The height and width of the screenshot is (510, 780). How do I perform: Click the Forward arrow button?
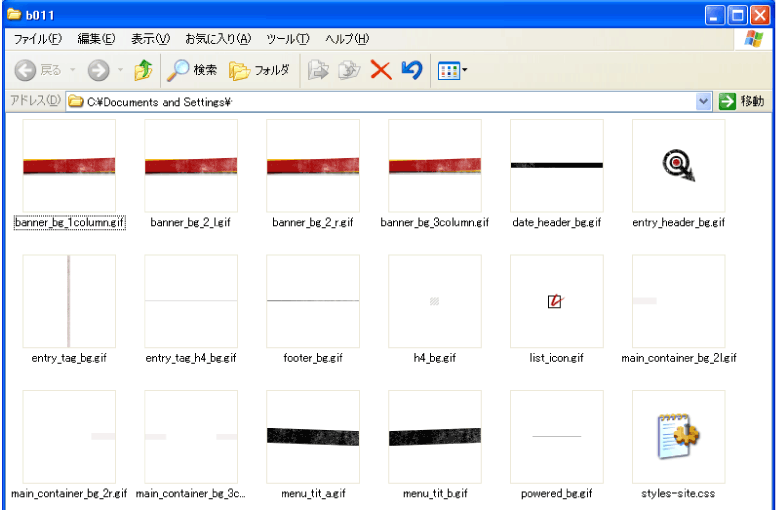(x=98, y=70)
